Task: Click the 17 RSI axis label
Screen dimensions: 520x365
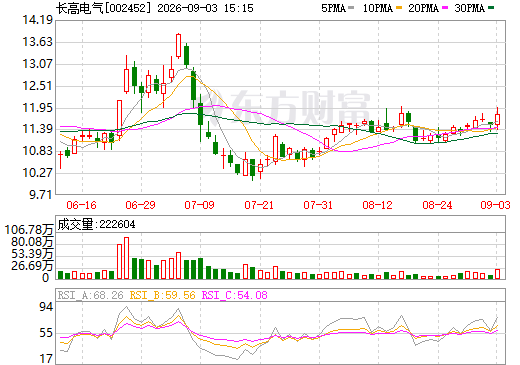Action: tap(46, 359)
